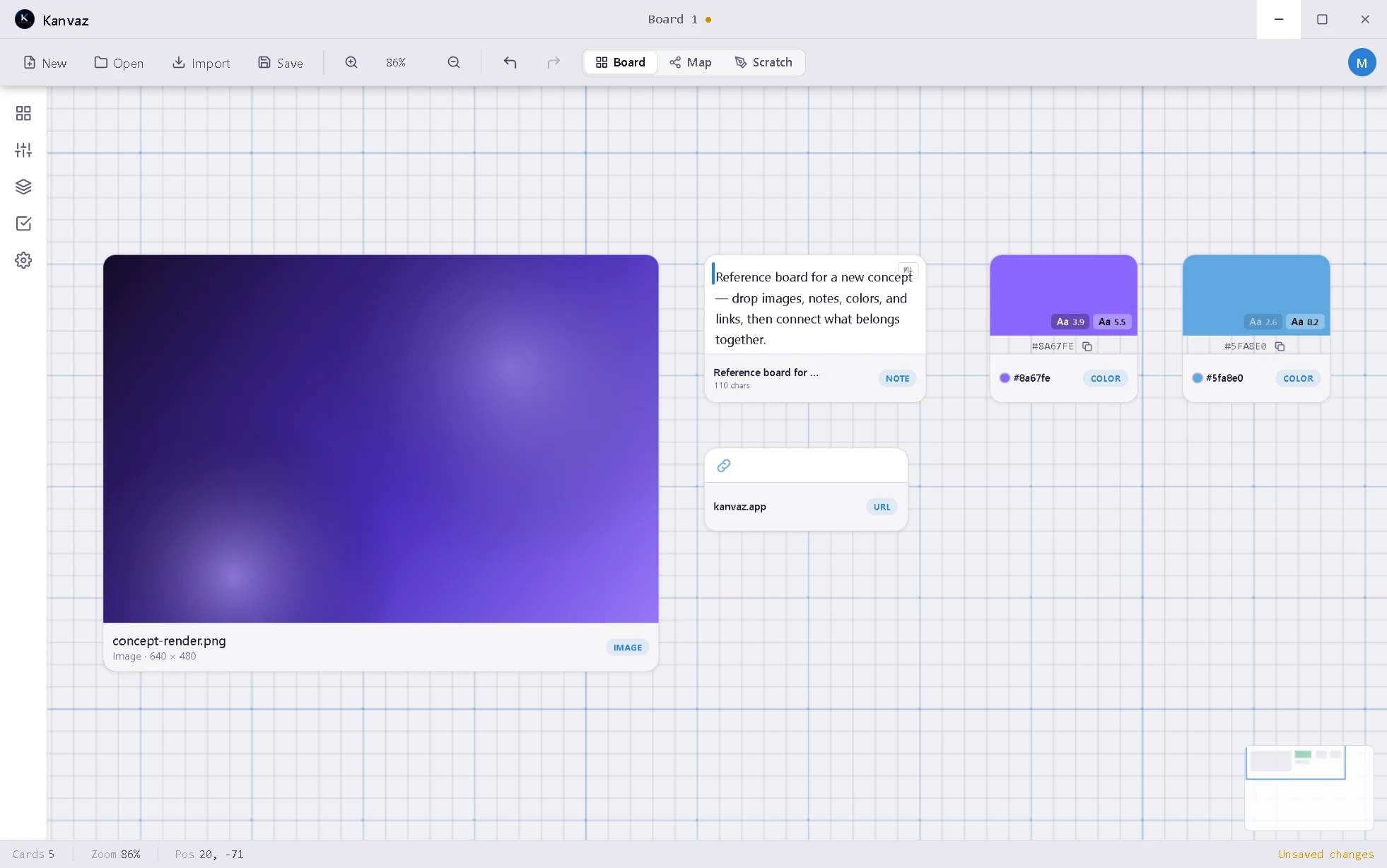The width and height of the screenshot is (1387, 868).
Task: Click the 'Aa 3.9' contrast badge
Action: 1070,322
